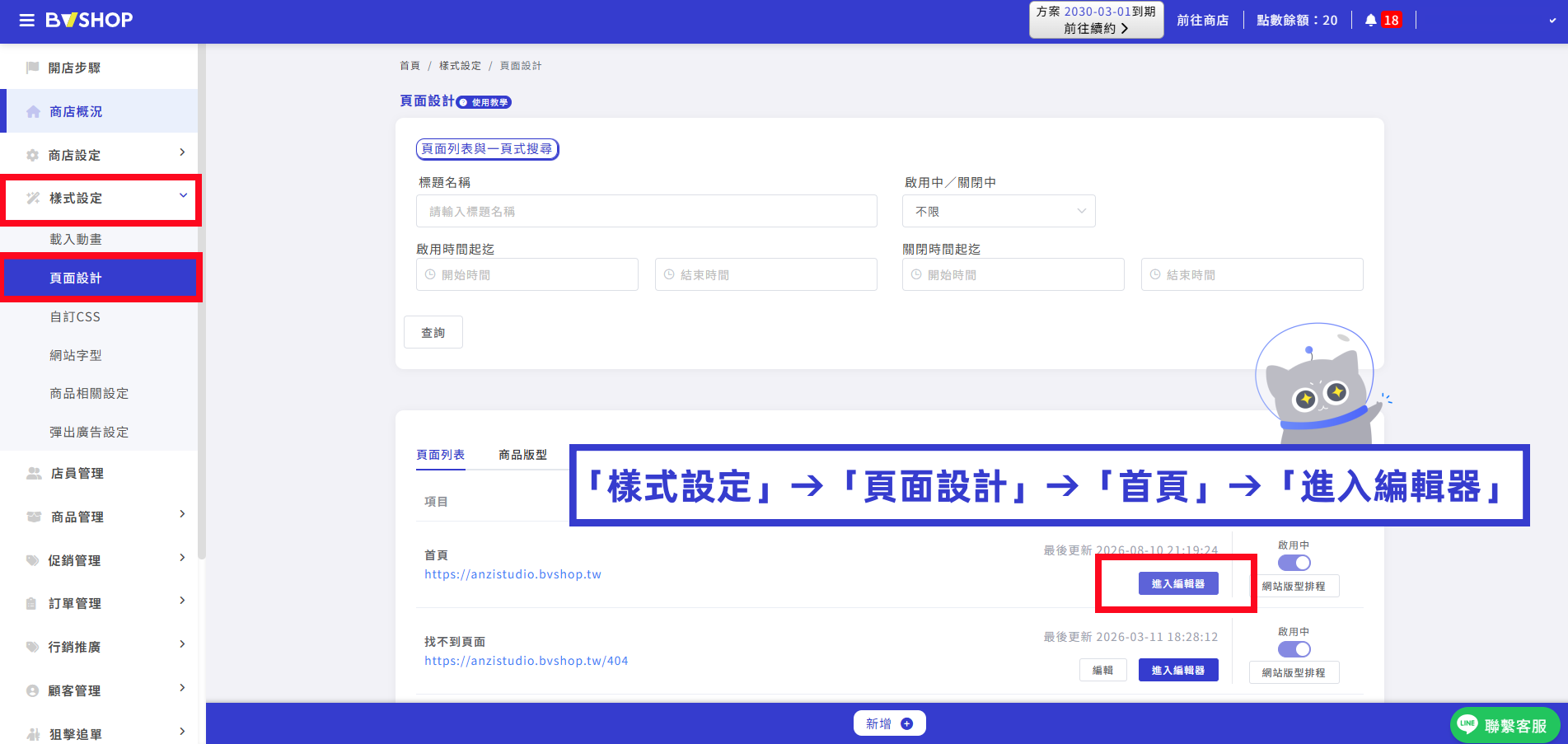Screen dimensions: 1568x744
Task: Click the LINE chat icon in 聯繫客服
Action: click(1467, 724)
